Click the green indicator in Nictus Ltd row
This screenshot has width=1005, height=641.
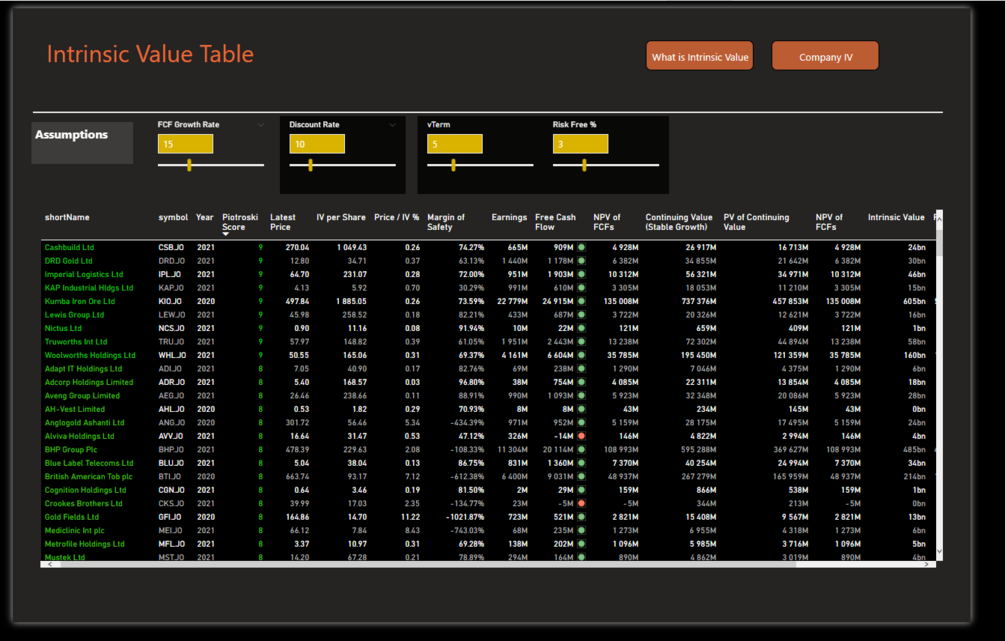click(581, 328)
